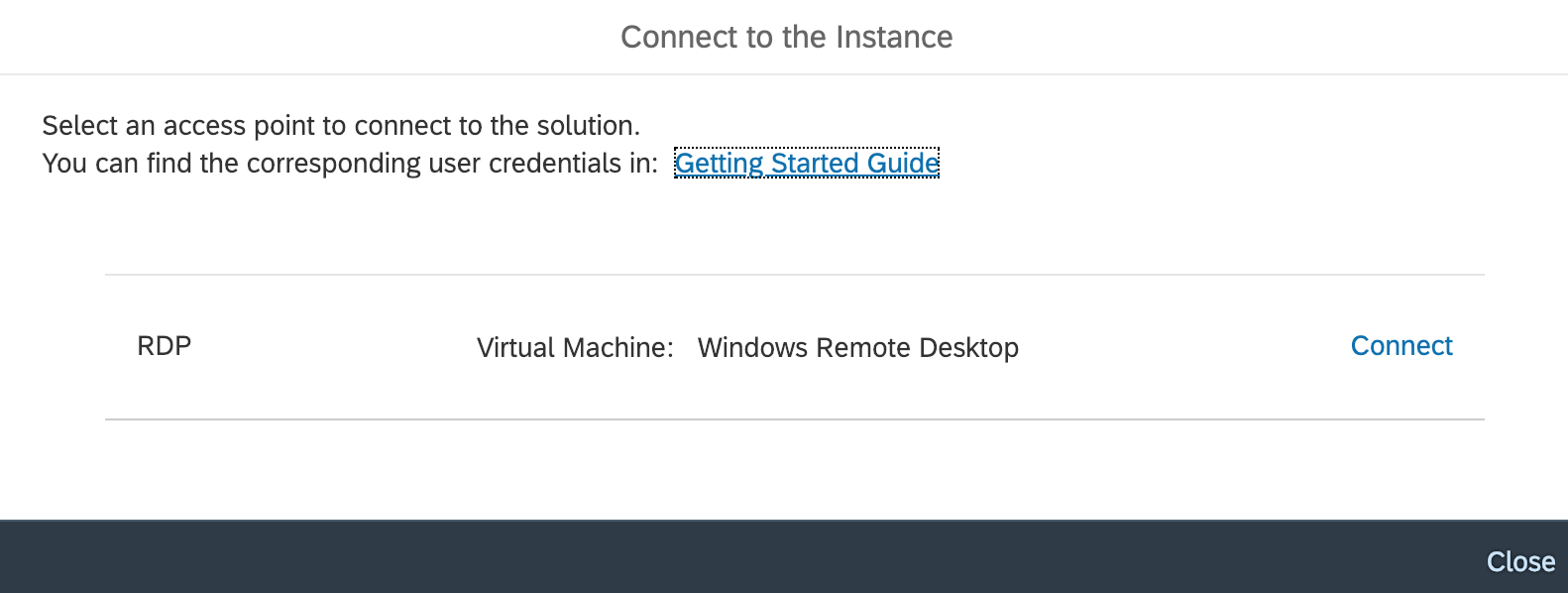
Task: Select the RDP access point label
Action: click(165, 346)
